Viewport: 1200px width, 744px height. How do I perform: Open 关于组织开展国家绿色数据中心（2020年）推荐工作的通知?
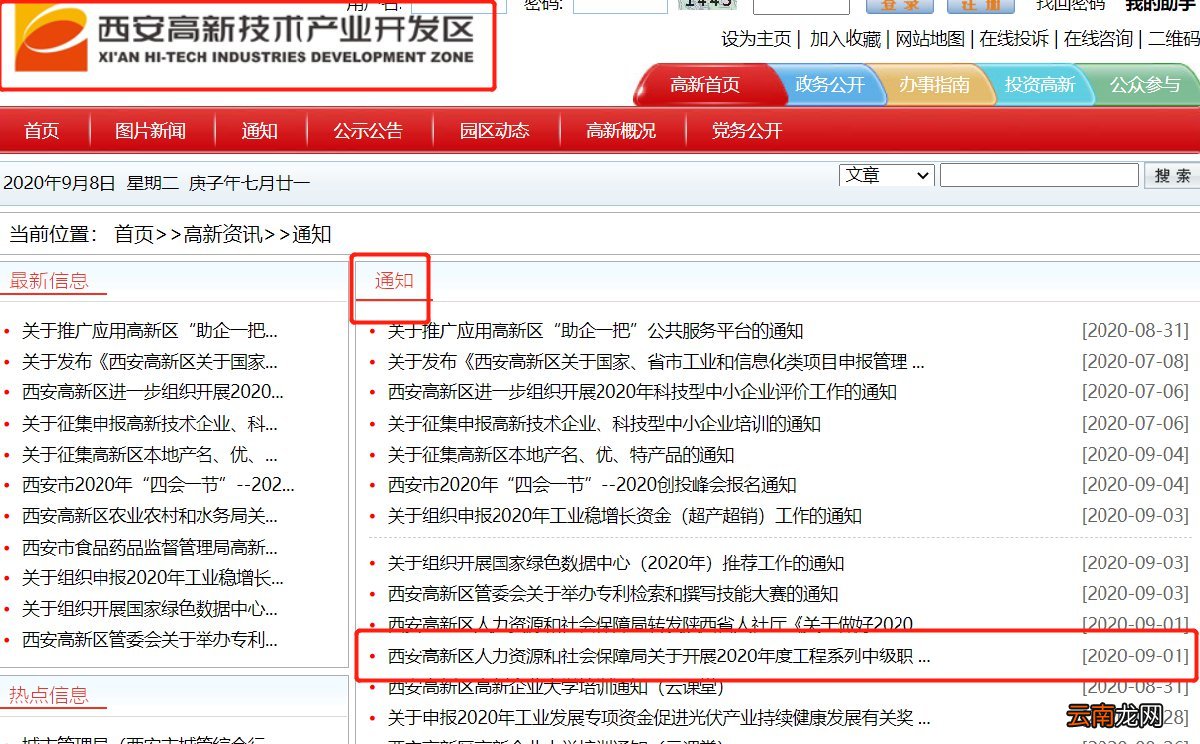point(616,563)
